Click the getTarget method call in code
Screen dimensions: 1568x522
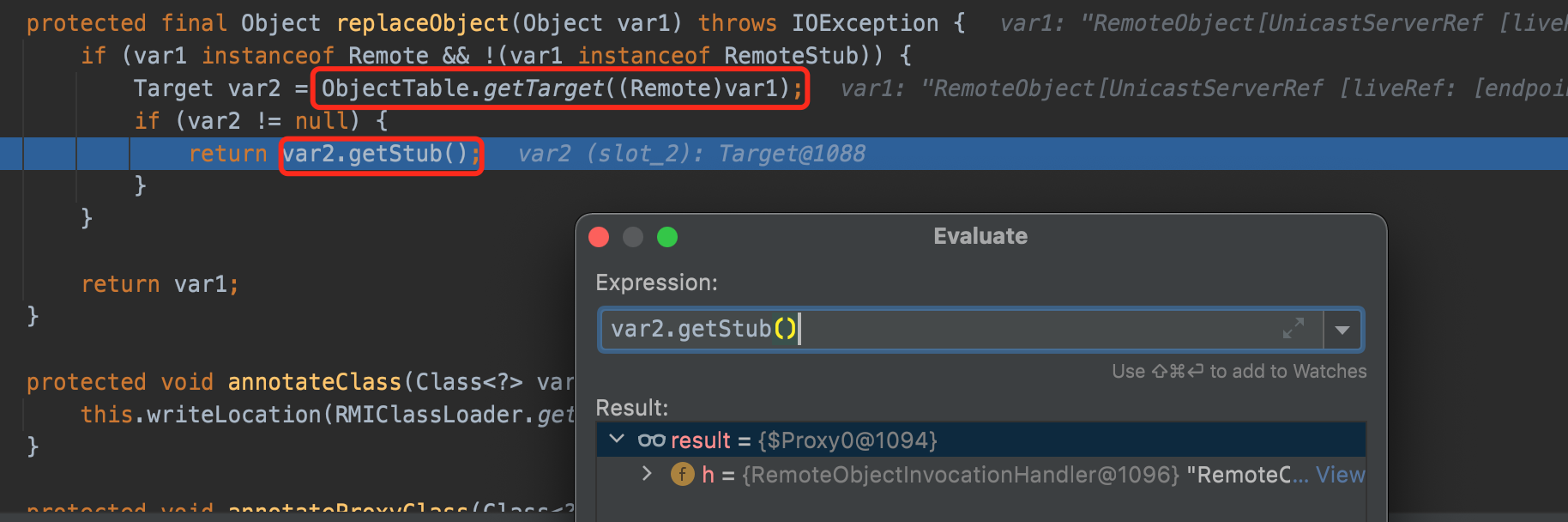click(x=544, y=88)
